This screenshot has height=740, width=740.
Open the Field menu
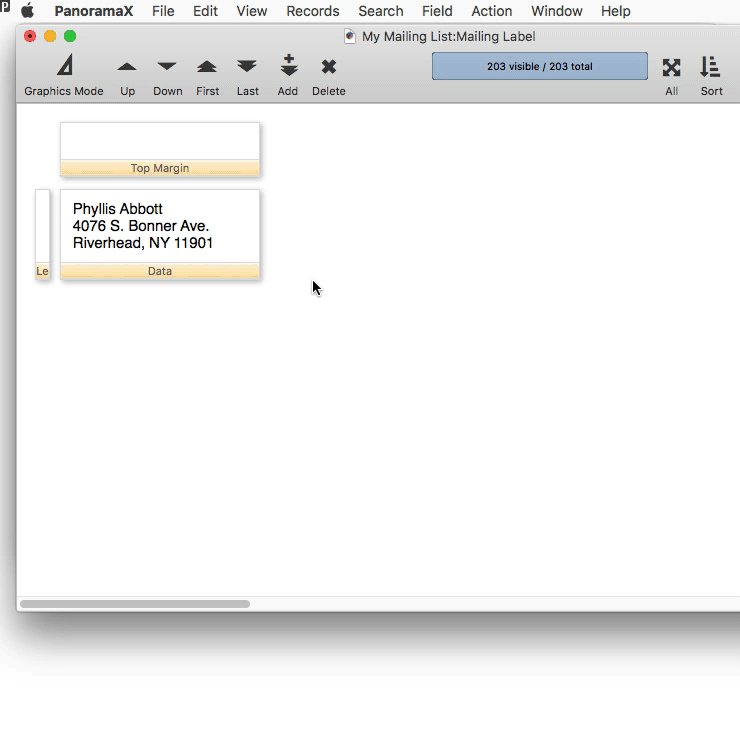[437, 11]
